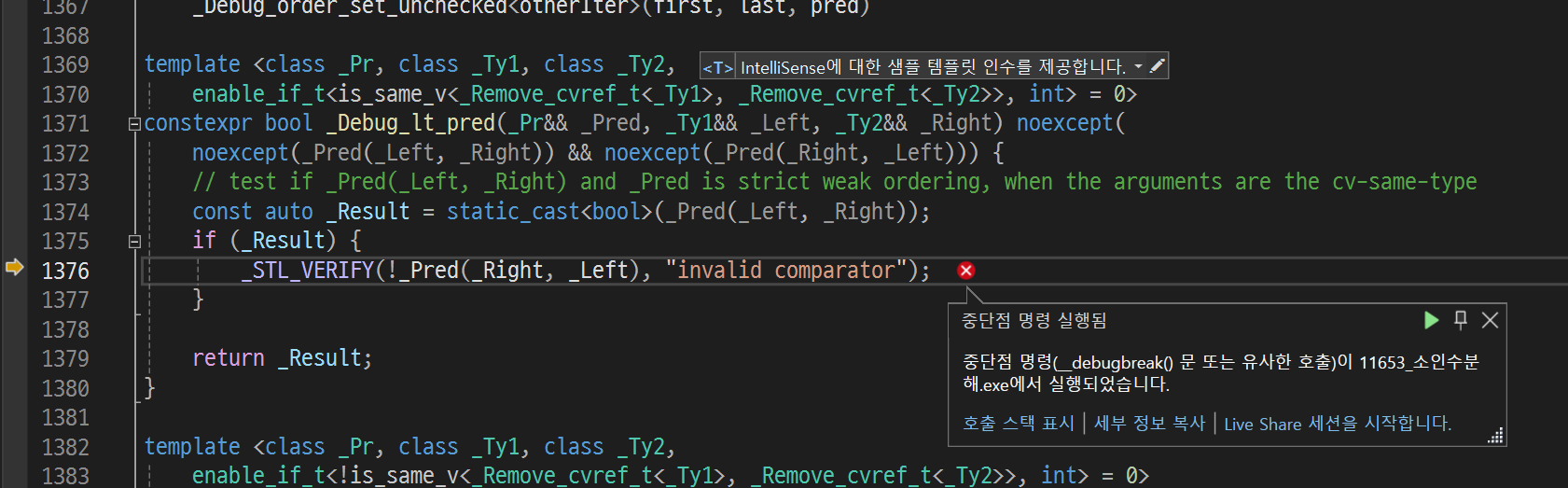Screen dimensions: 1568x488
Task: Click the <T> template icon
Action: (x=718, y=67)
